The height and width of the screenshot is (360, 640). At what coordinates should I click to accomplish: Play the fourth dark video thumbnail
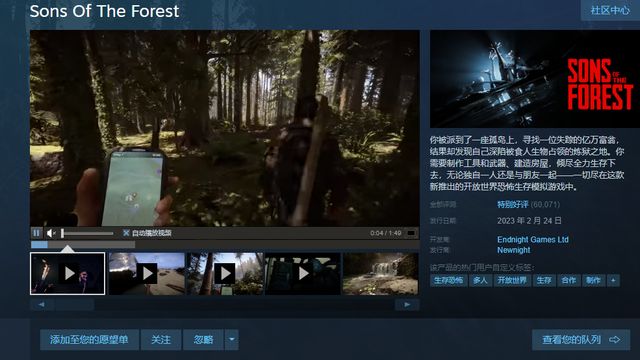pos(303,273)
